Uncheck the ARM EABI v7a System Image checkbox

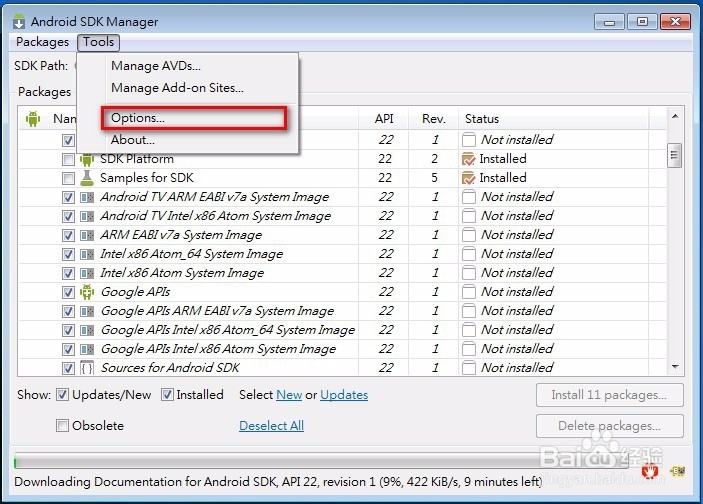tap(68, 235)
